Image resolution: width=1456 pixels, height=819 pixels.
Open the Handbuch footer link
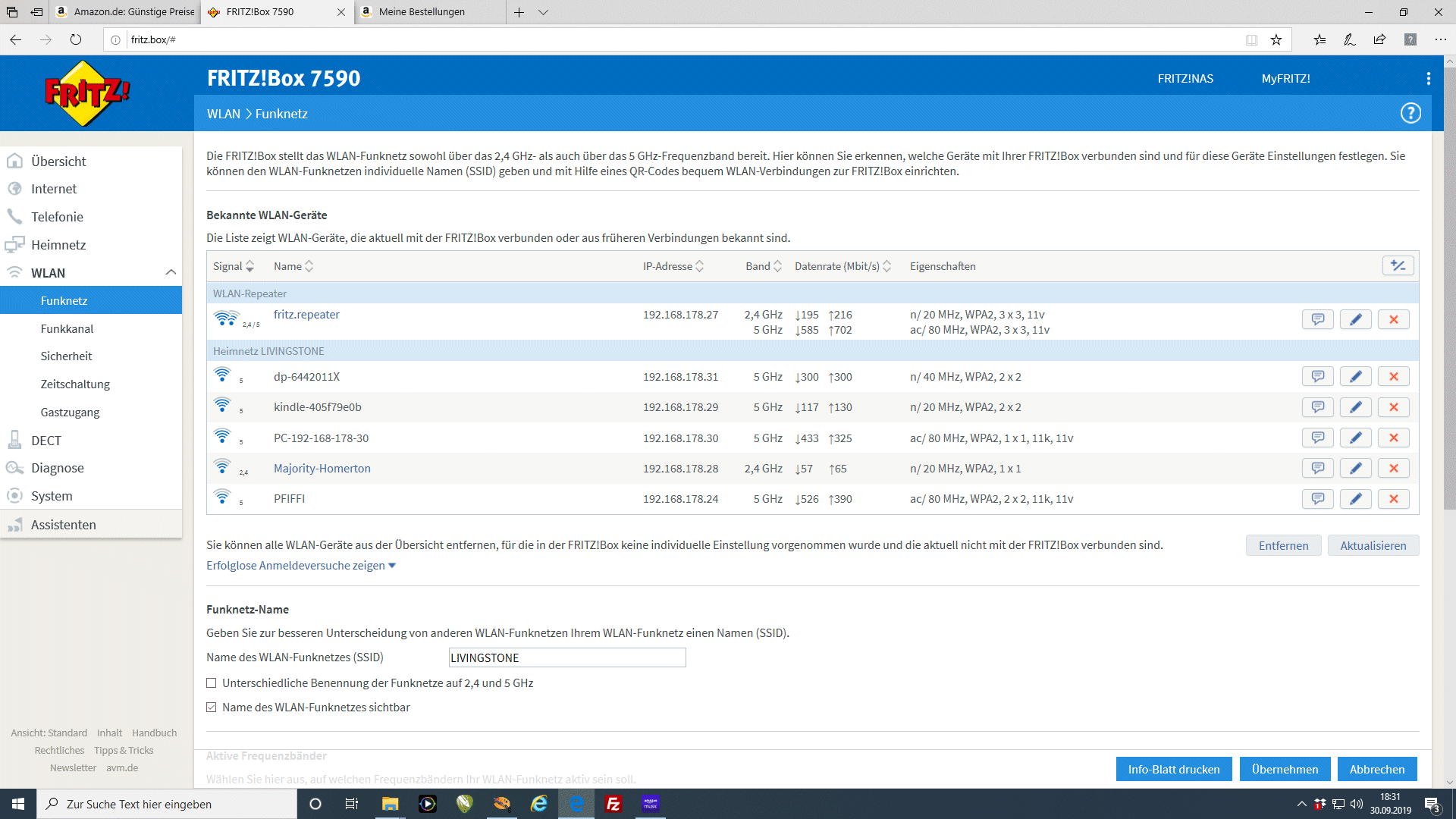coord(154,733)
